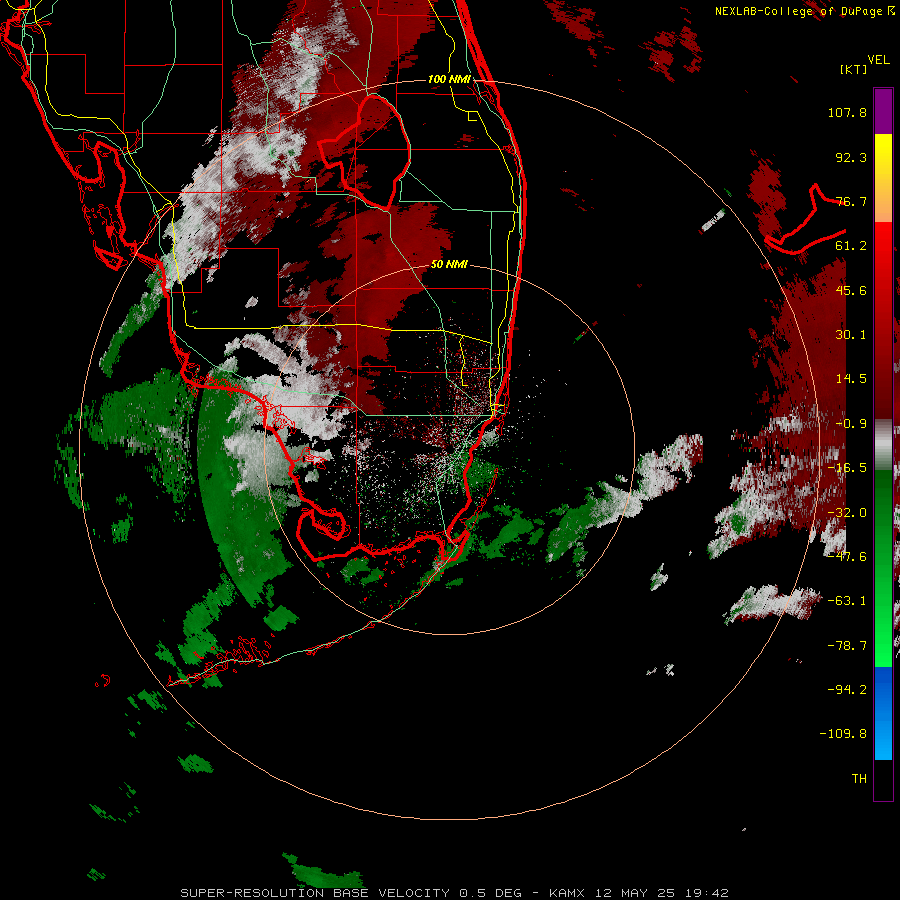Select the -16.5 velocity scale value
This screenshot has width=900, height=900.
coord(847,468)
